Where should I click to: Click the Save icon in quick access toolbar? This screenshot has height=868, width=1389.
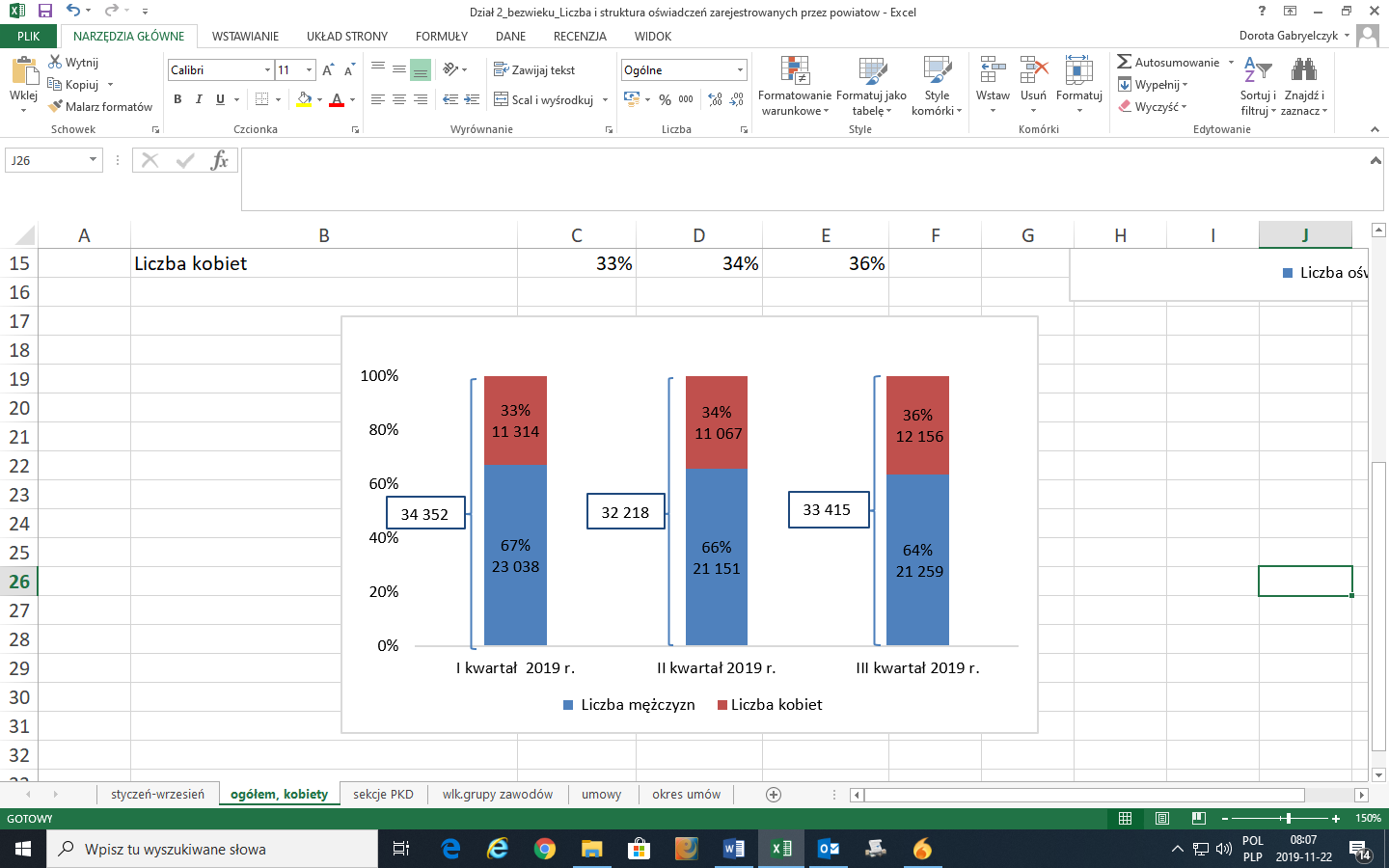44,11
